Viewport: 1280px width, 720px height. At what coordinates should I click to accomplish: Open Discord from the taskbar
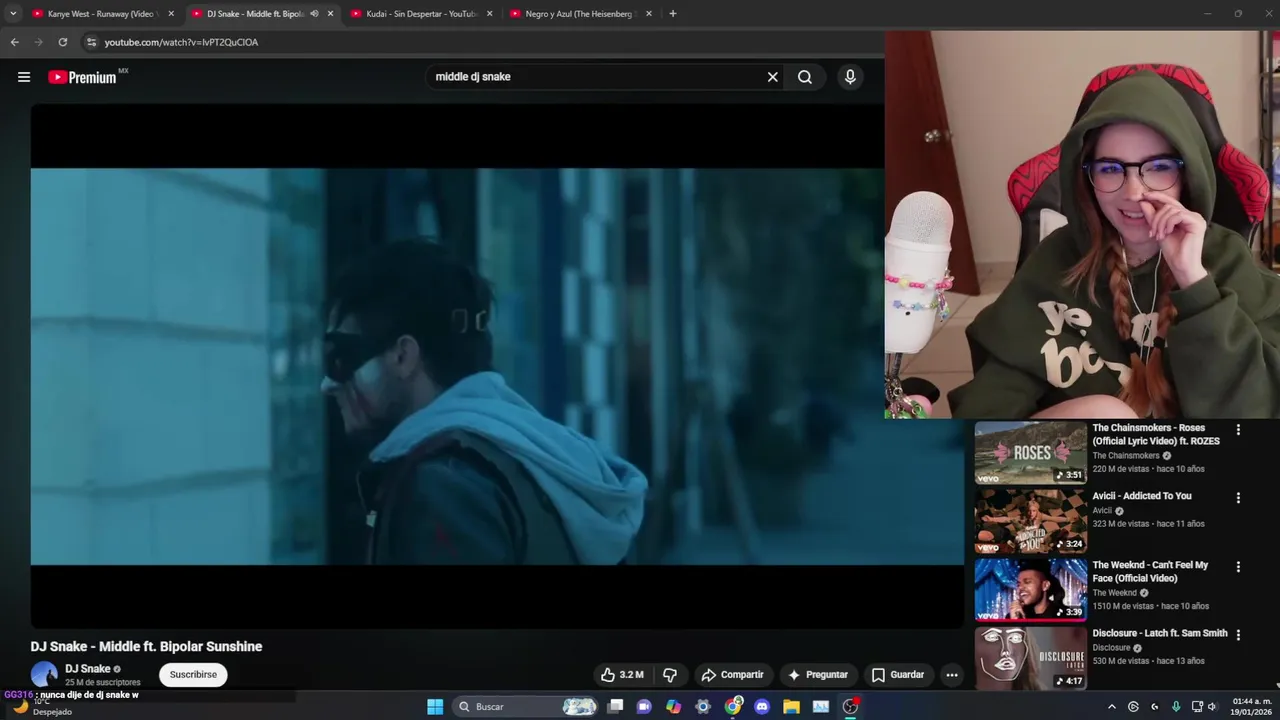pyautogui.click(x=762, y=707)
